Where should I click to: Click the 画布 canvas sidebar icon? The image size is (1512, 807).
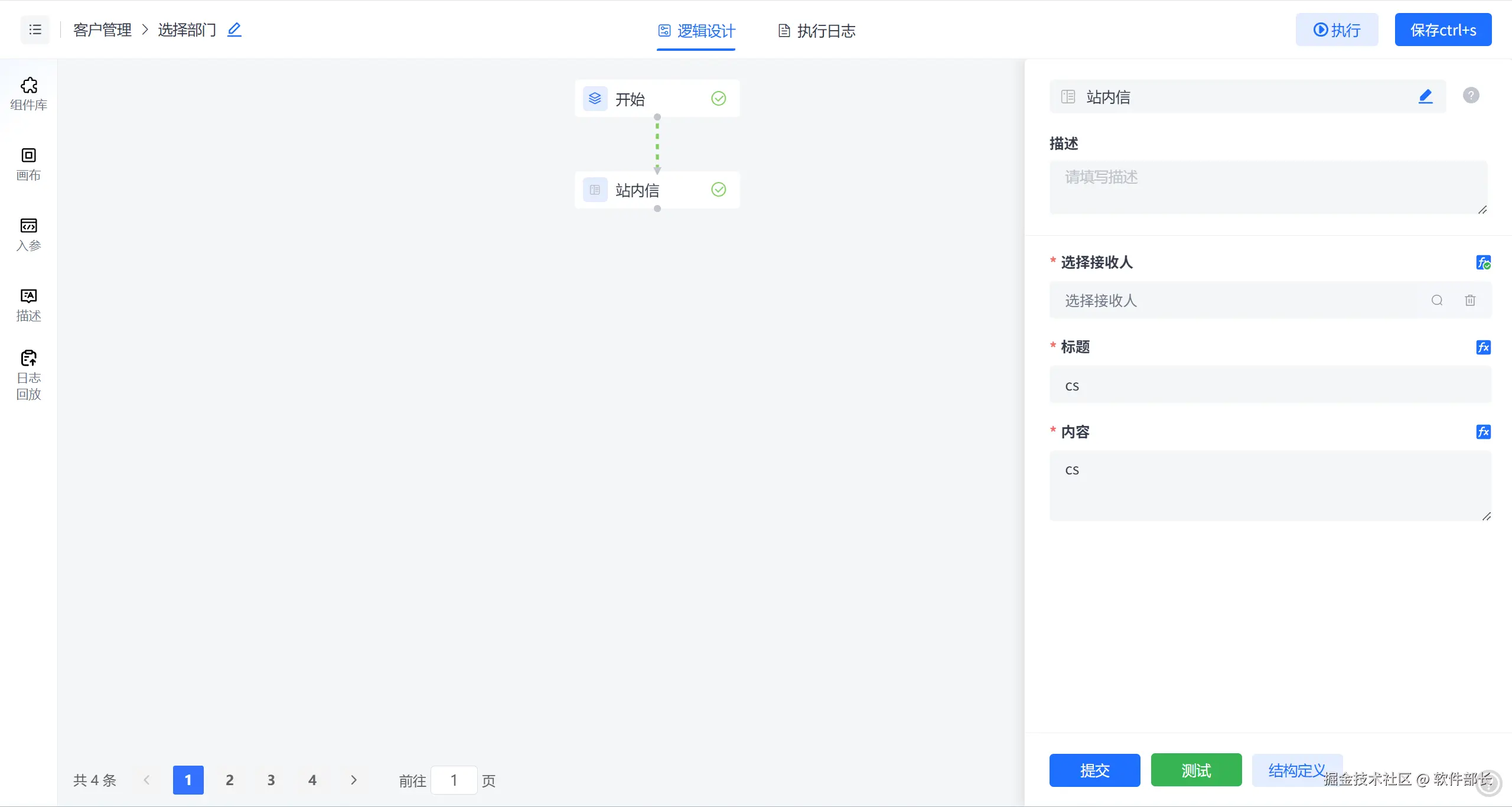[28, 164]
